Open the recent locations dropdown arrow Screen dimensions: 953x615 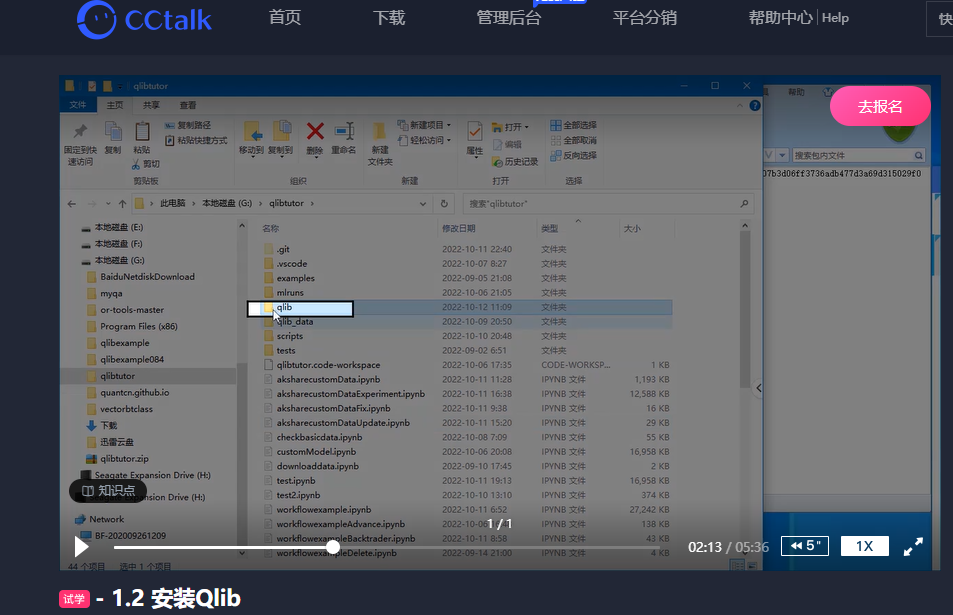[x=108, y=204]
